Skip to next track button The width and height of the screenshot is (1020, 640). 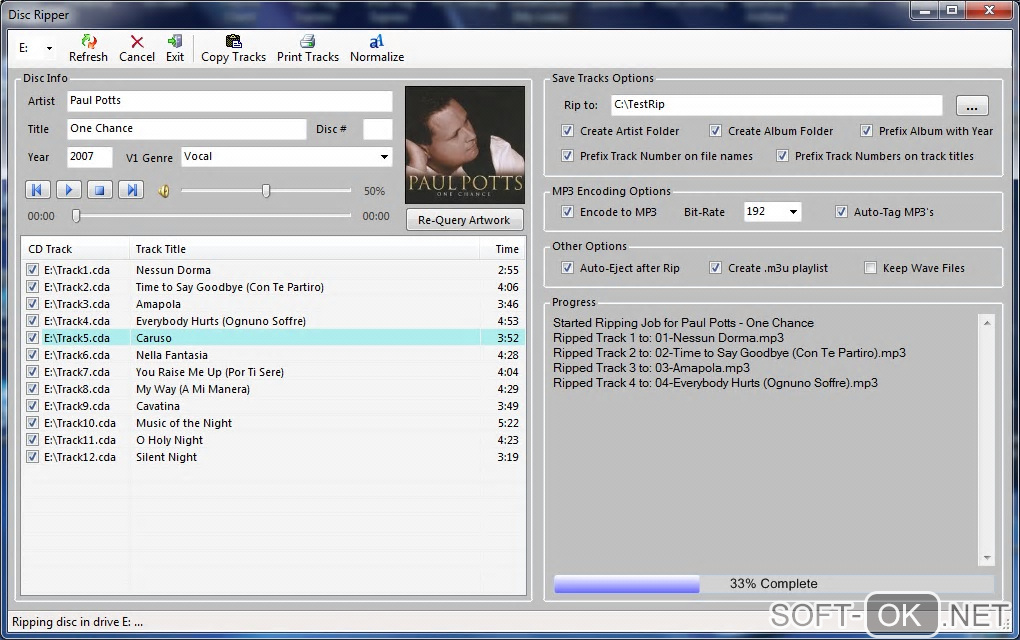tap(131, 190)
